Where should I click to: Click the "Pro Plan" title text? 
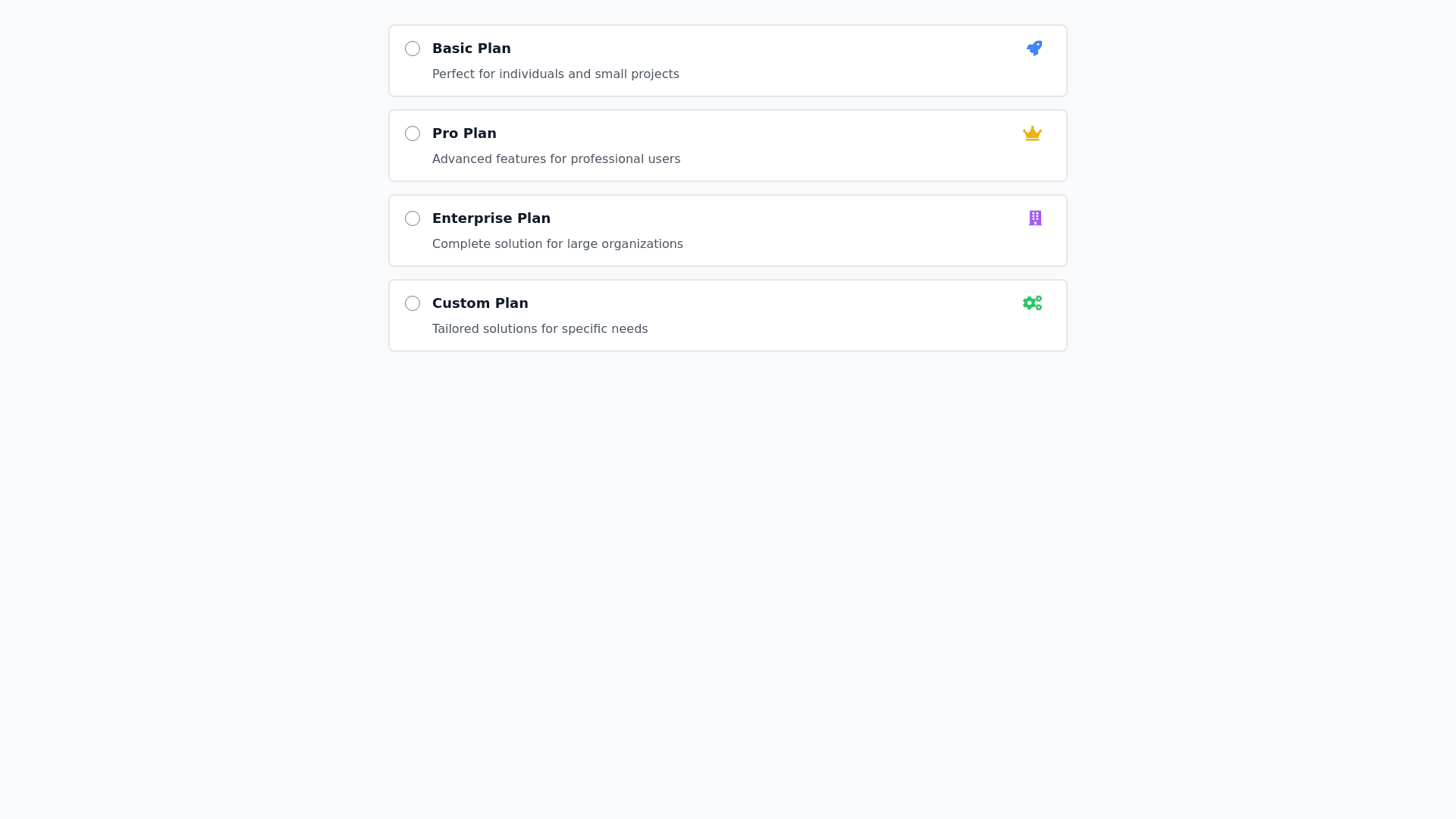tap(464, 133)
